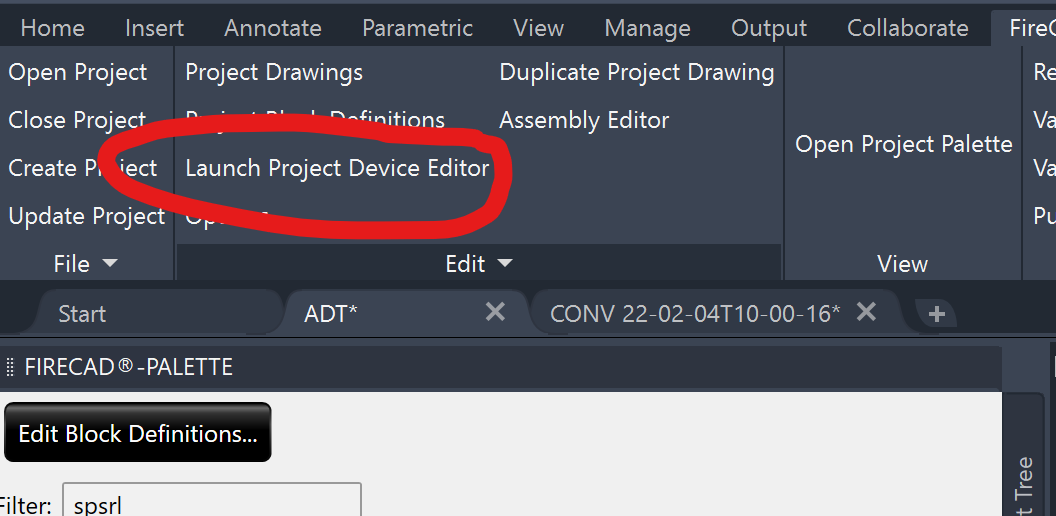
Task: Switch to the Home ribbon tab
Action: coord(53,28)
